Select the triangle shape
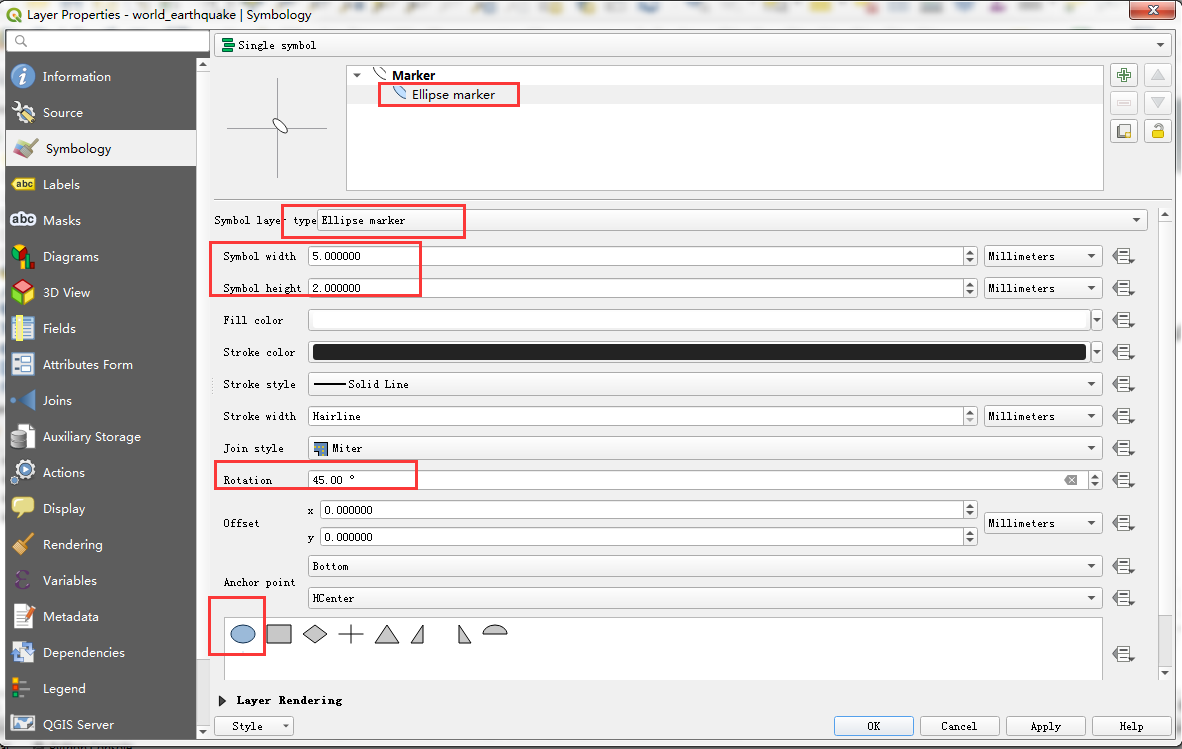 tap(387, 634)
